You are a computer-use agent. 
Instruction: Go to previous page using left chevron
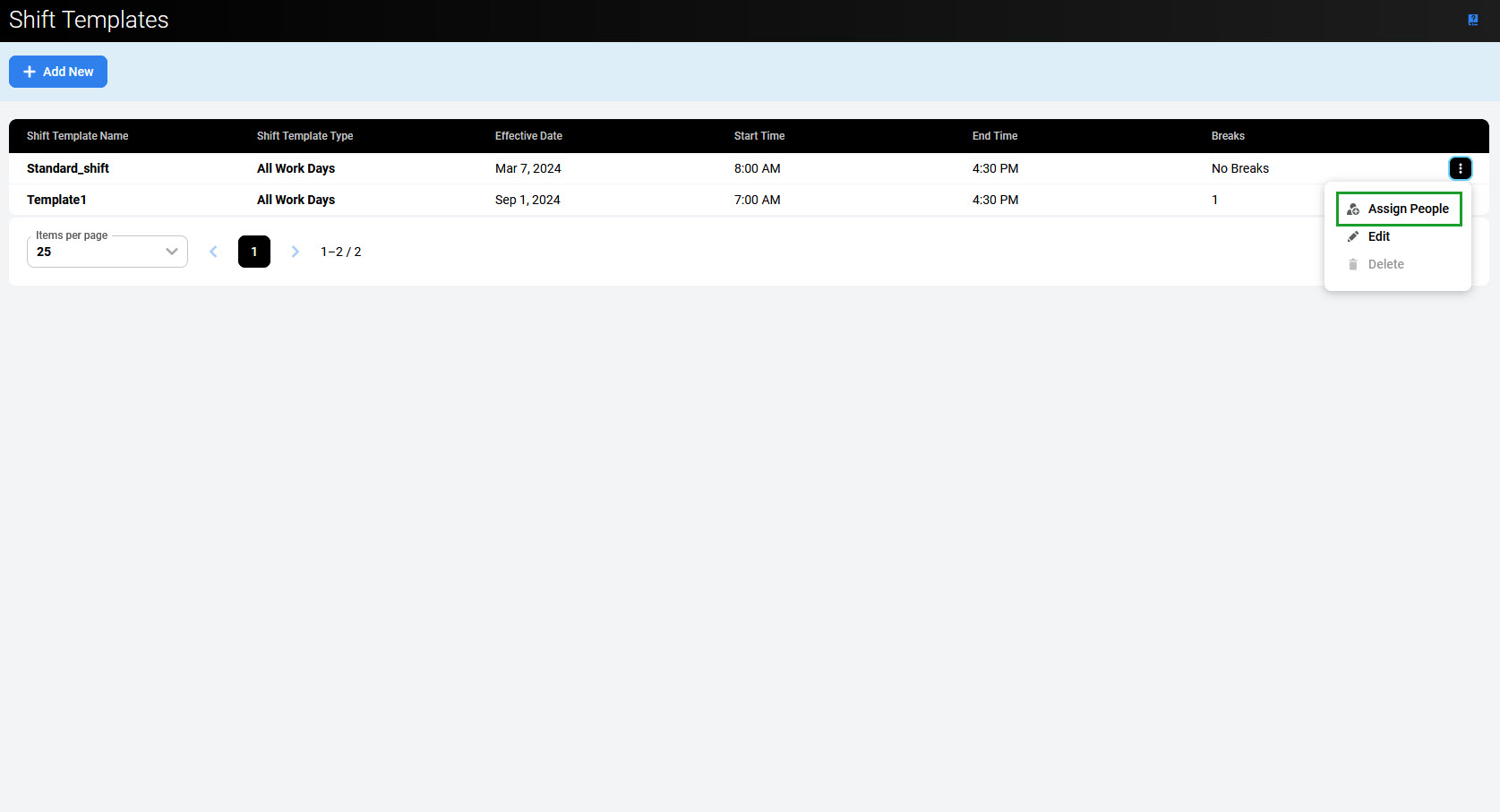213,252
